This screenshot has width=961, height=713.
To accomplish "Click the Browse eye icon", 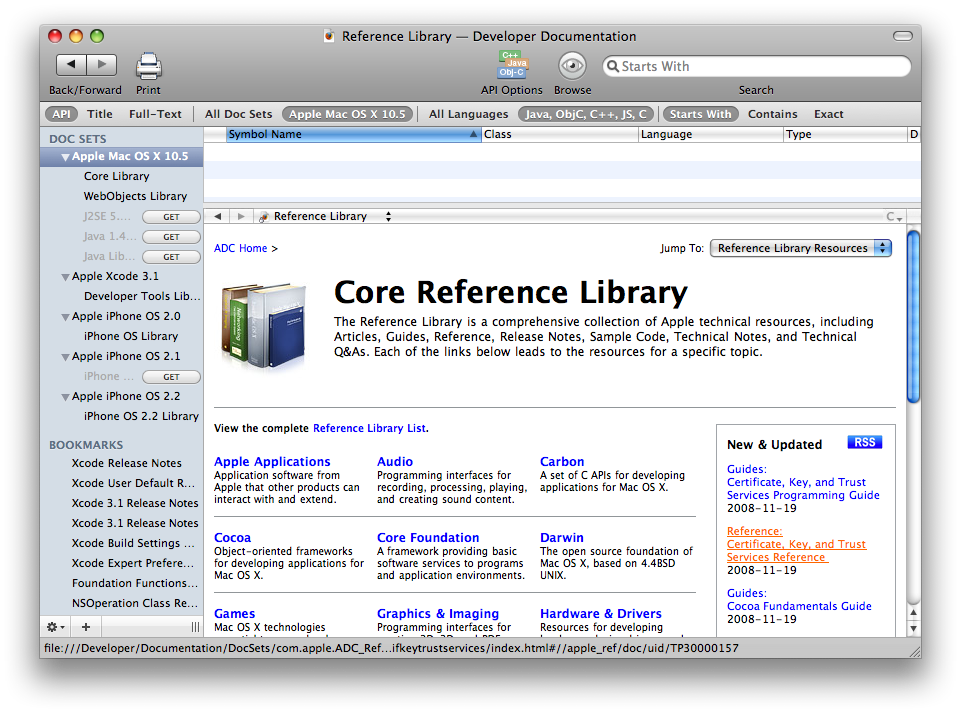I will [x=572, y=65].
